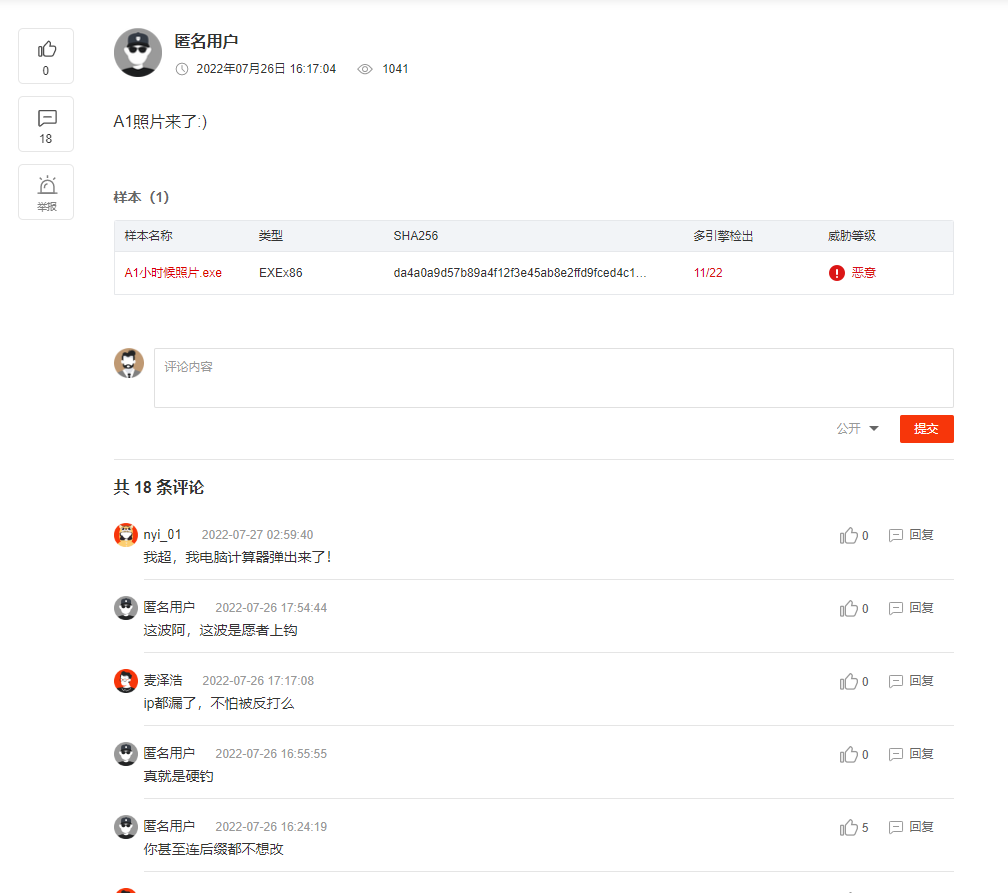Click the SHA256 hash value
Viewport: 1008px width, 893px height.
click(x=519, y=273)
